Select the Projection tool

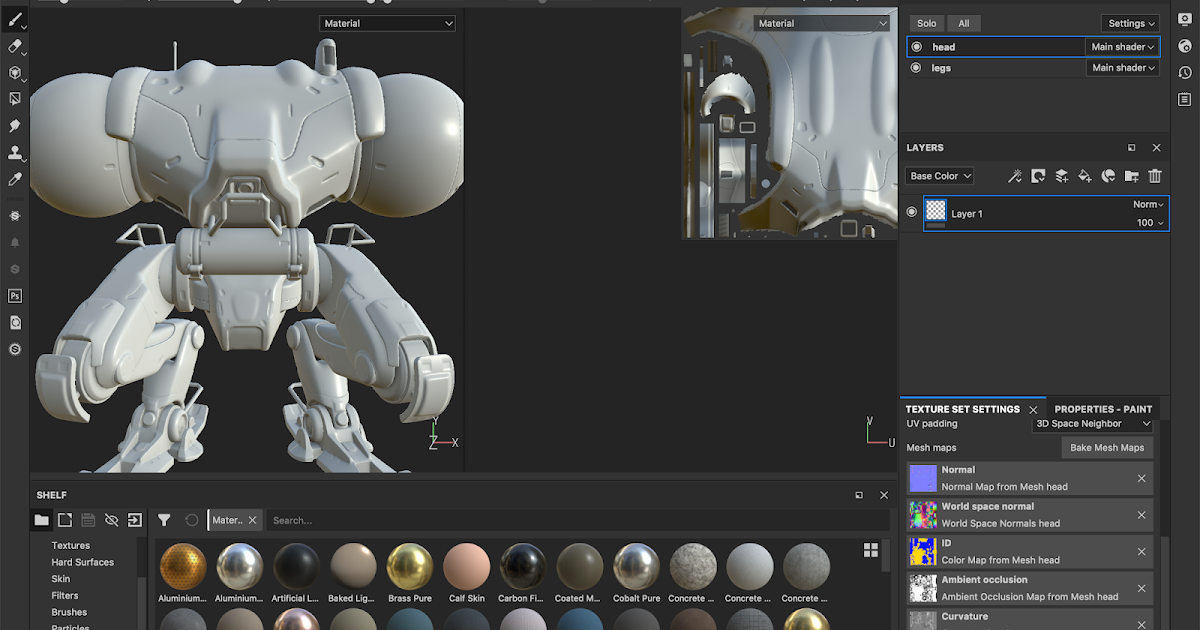(15, 72)
